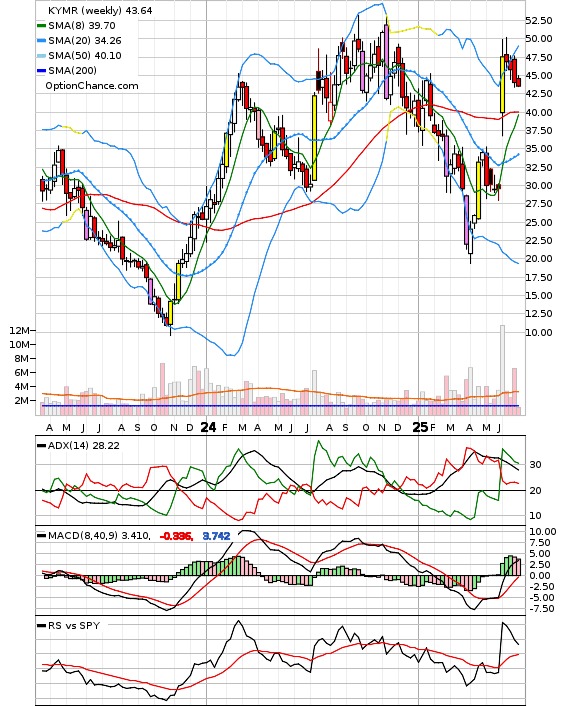Click the dark blue SMA(200) legend swatch
This screenshot has width=566, height=706.
(x=41, y=71)
